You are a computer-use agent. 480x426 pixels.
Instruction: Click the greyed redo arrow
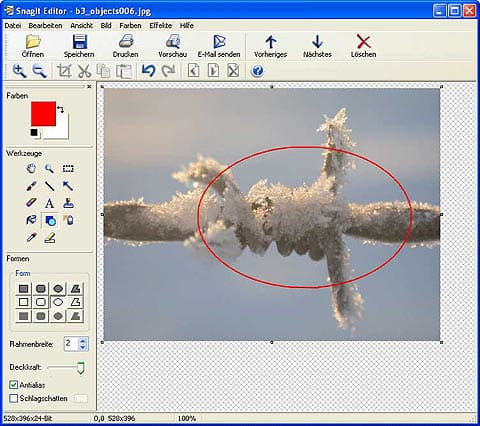168,71
